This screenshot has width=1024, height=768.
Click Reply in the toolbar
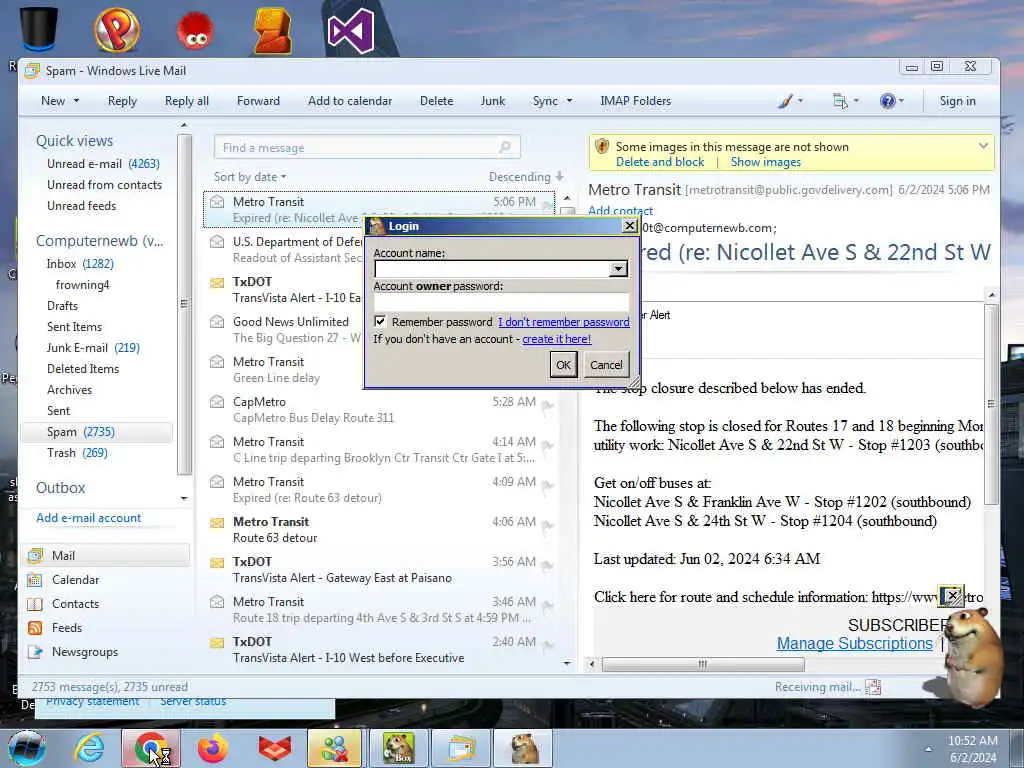(x=122, y=101)
